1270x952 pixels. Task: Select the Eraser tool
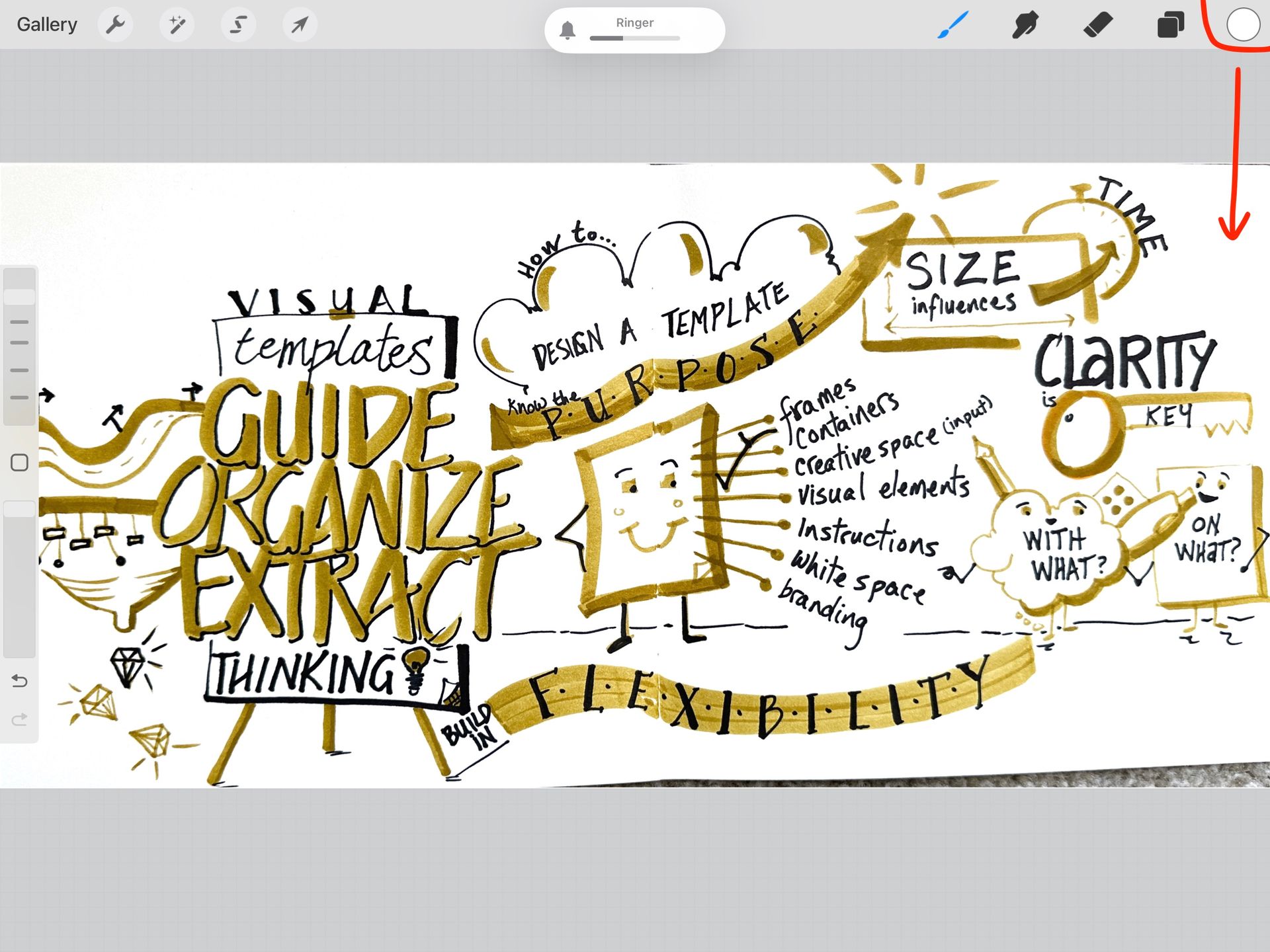point(1098,25)
